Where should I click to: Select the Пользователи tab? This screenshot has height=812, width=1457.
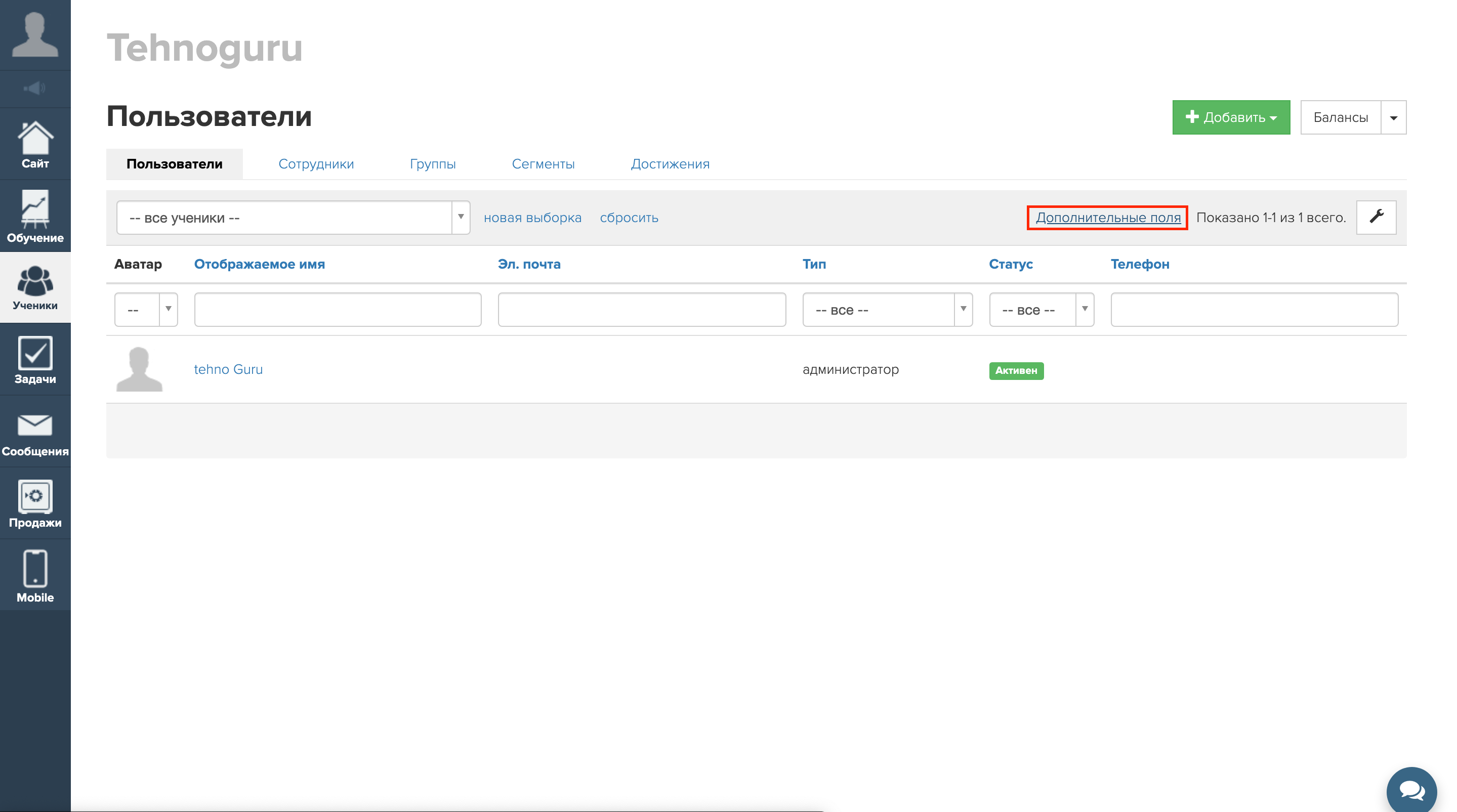point(174,164)
